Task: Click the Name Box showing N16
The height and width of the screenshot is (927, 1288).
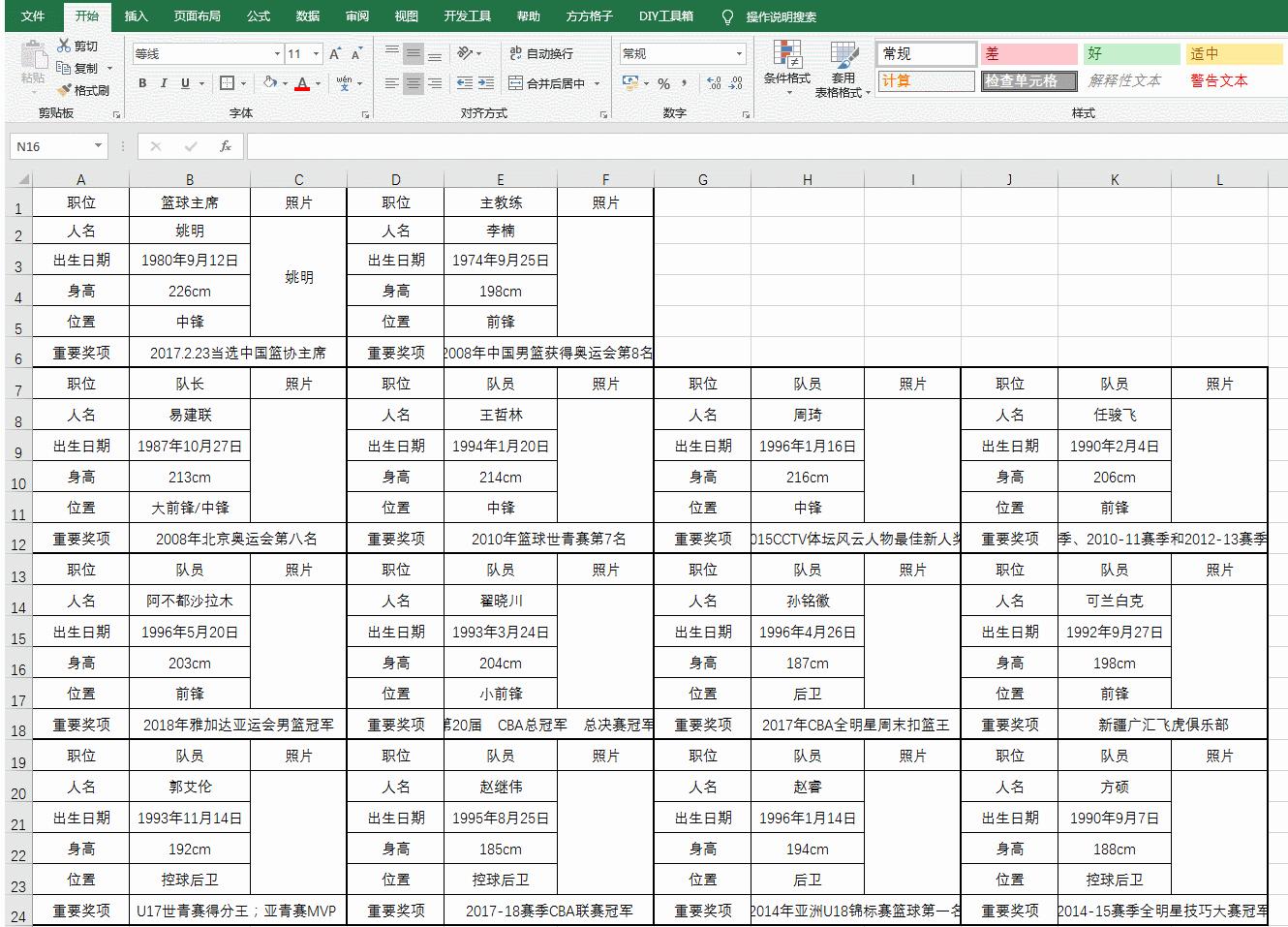Action: [53, 145]
